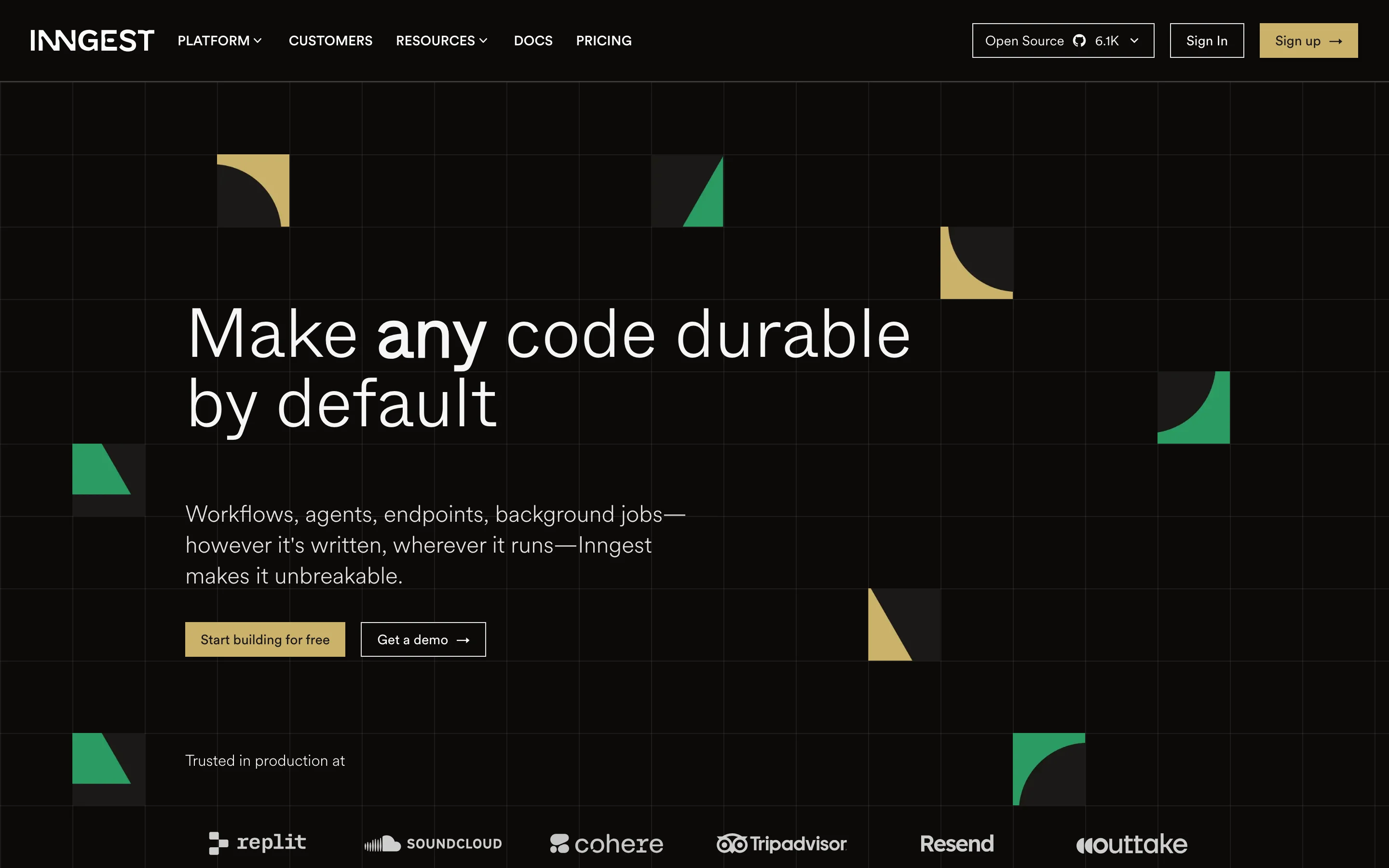Click the gold Sign up button
The height and width of the screenshot is (868, 1389).
pyautogui.click(x=1308, y=41)
